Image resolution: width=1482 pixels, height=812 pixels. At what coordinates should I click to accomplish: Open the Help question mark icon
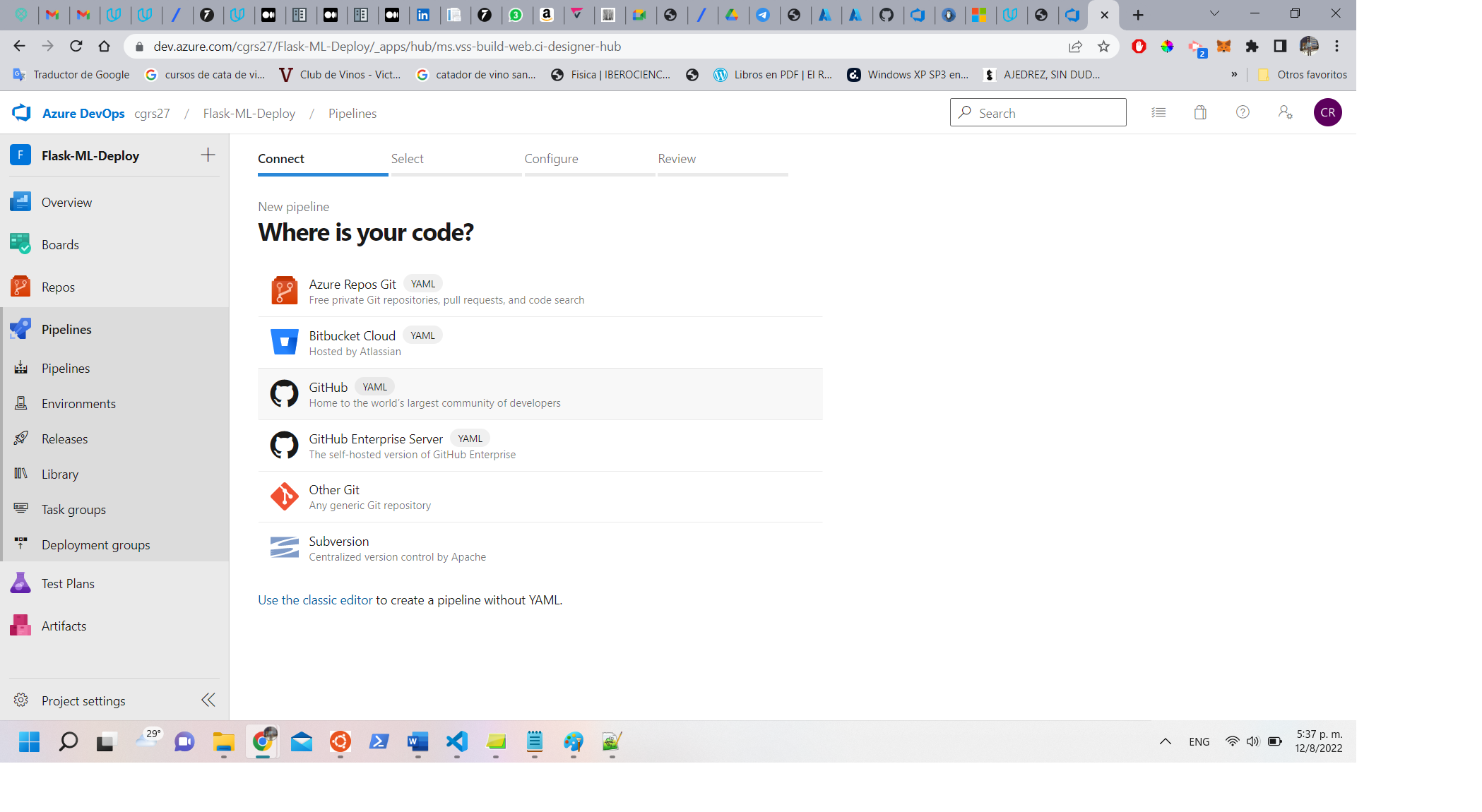click(x=1243, y=112)
